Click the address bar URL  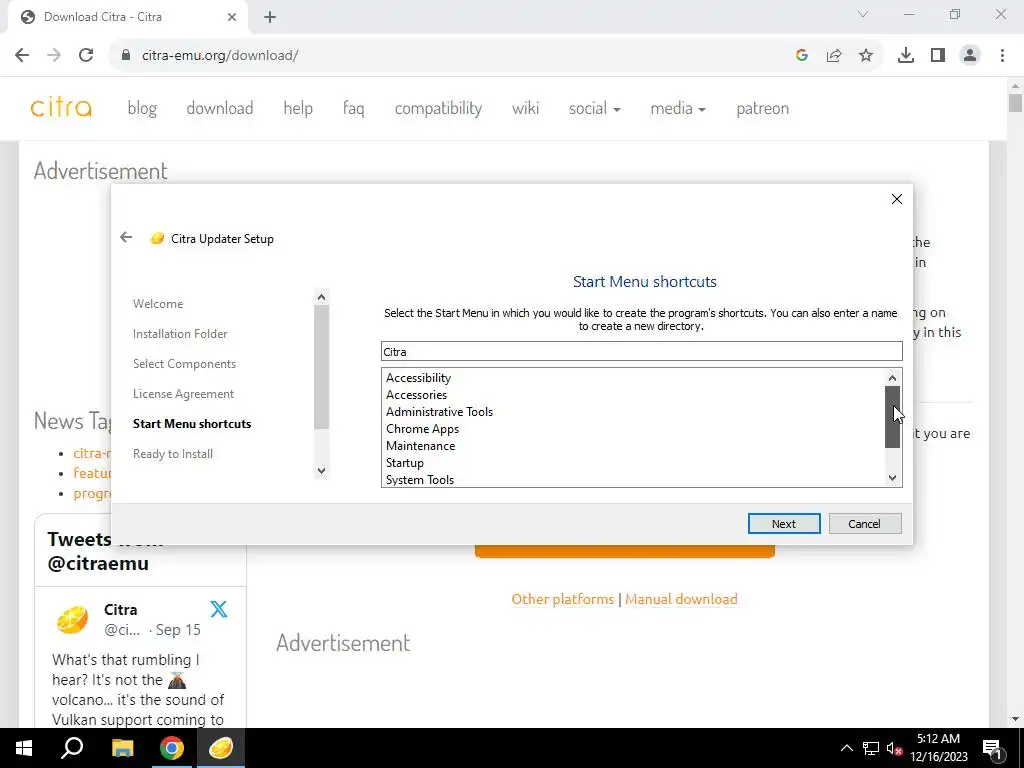(x=220, y=56)
